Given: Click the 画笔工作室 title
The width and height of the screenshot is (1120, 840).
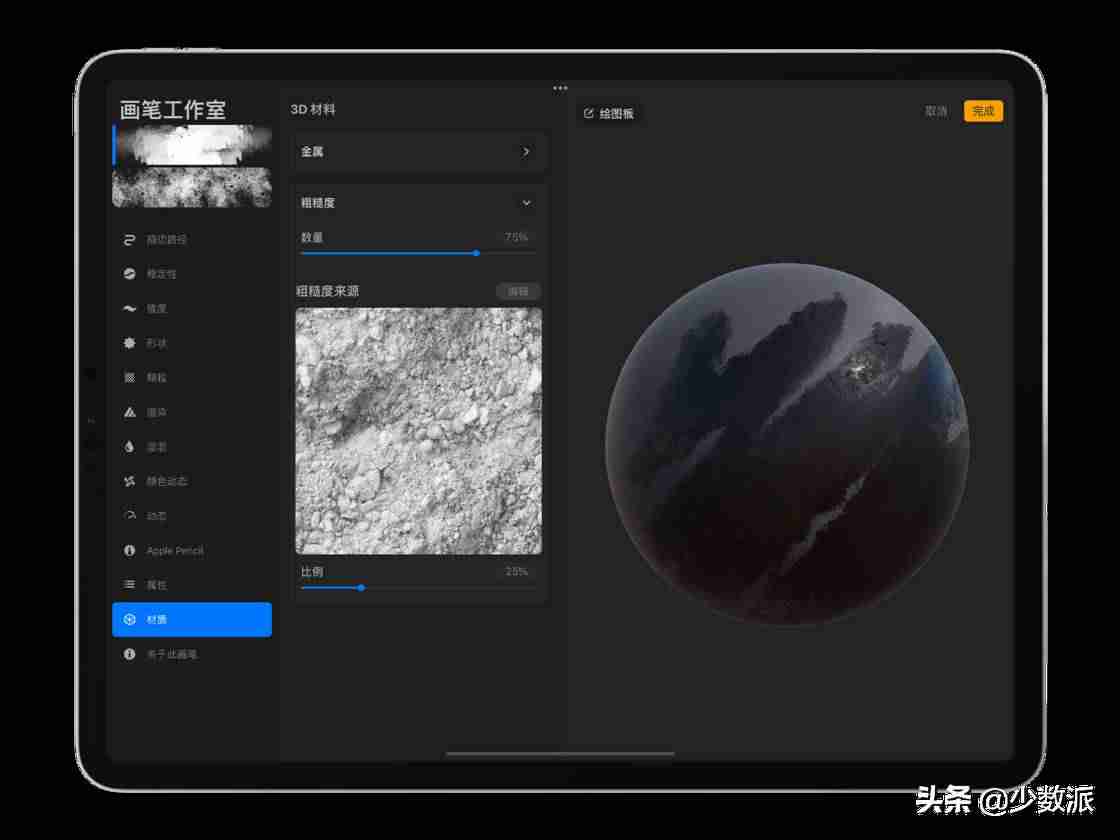Looking at the screenshot, I should (x=173, y=109).
